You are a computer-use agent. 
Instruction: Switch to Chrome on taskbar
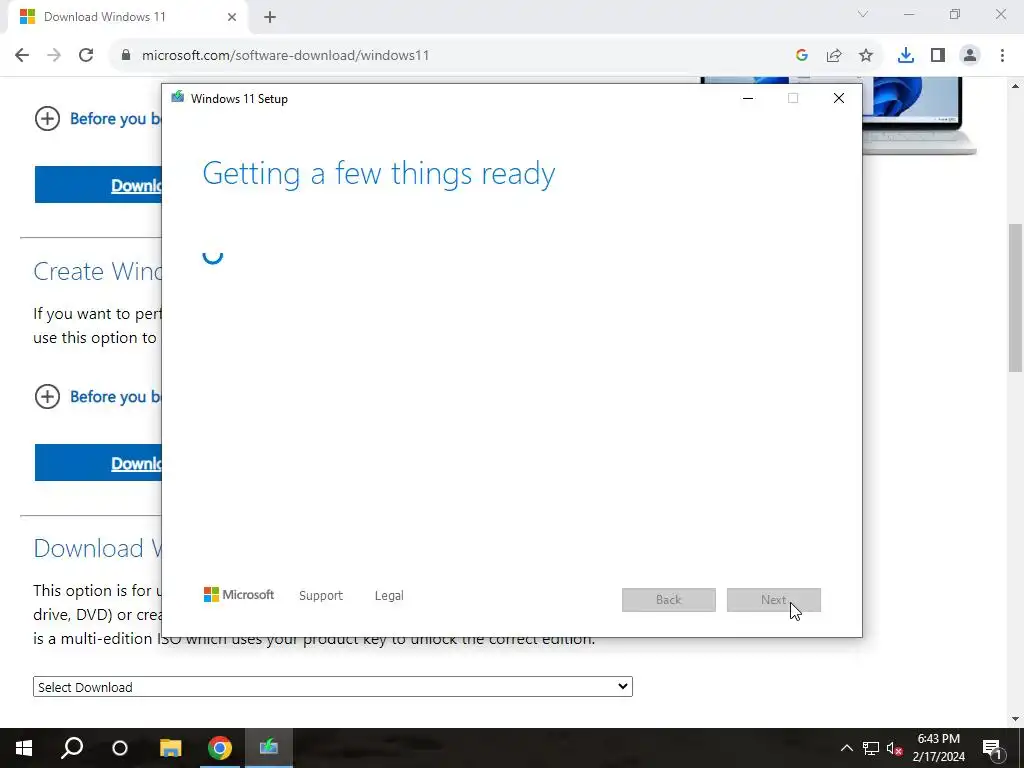point(220,748)
